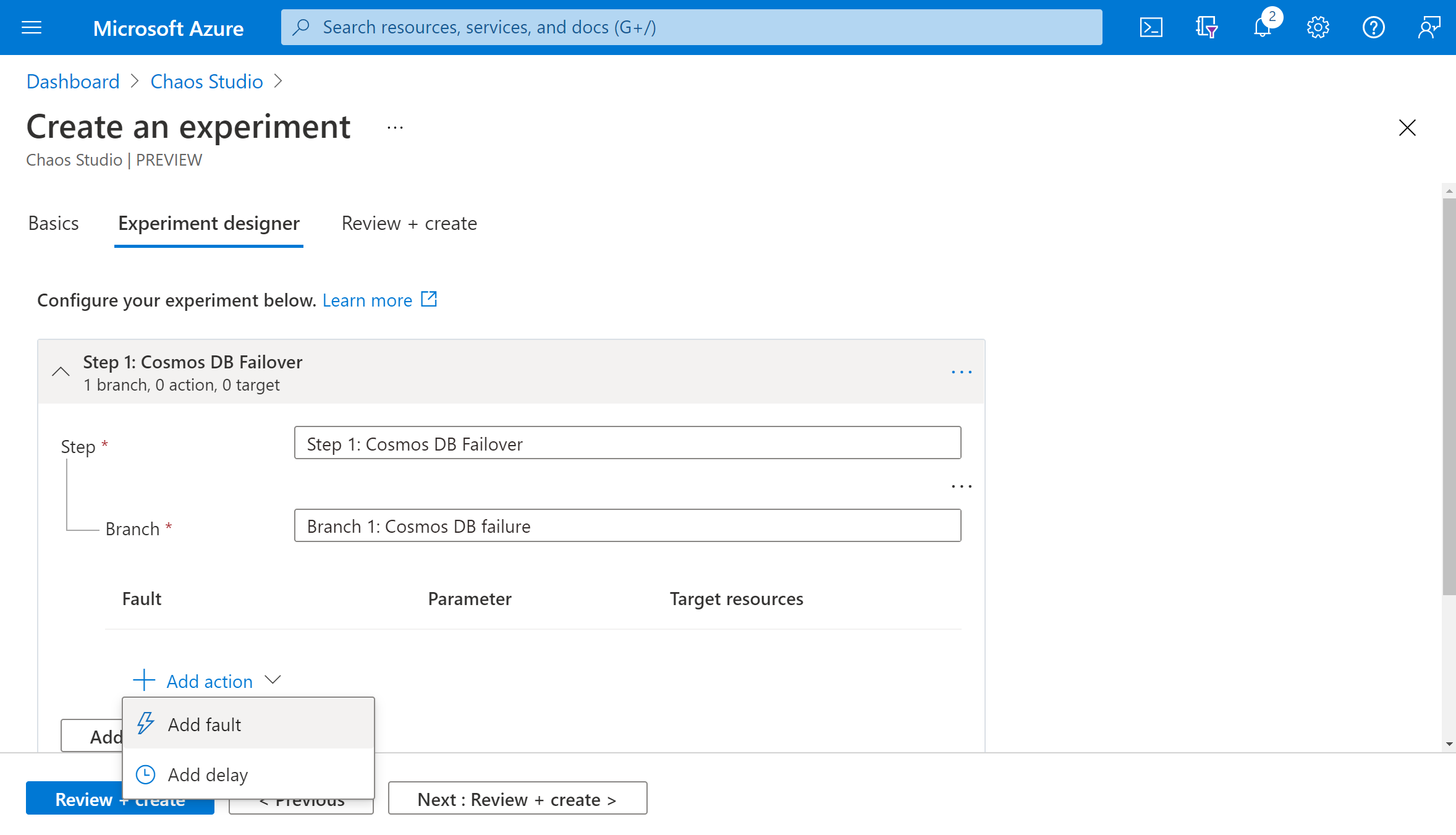The image size is (1456, 835).
Task: Click the ellipsis menu on Step 1
Action: [961, 372]
